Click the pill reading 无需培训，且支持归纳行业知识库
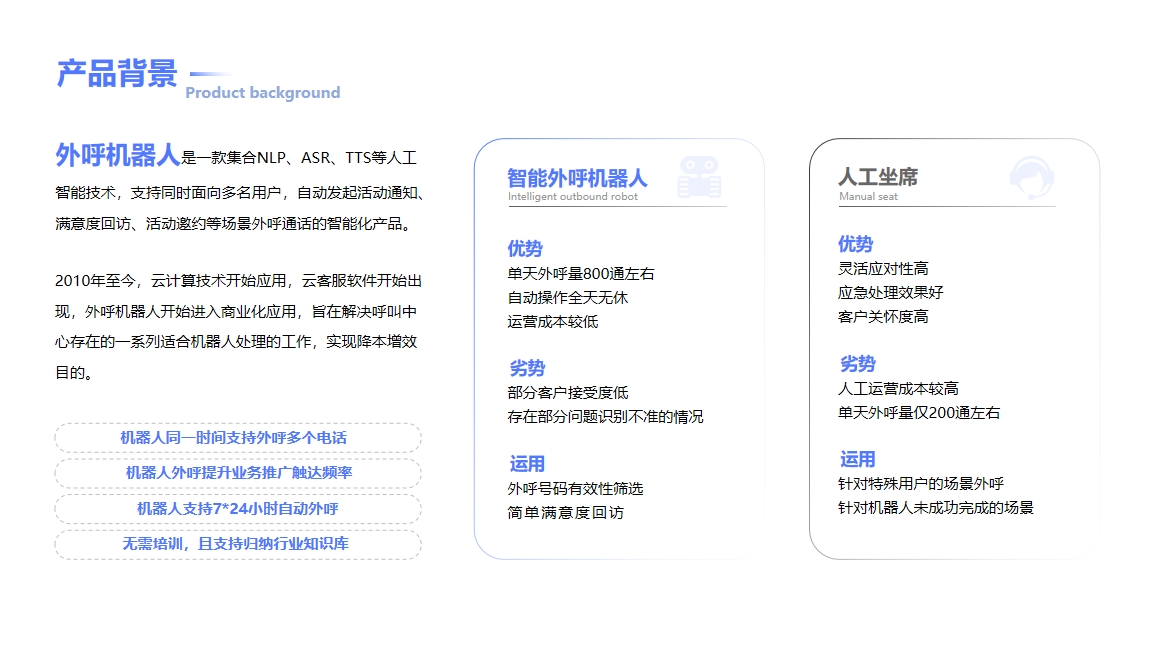The image size is (1175, 646). (x=238, y=544)
